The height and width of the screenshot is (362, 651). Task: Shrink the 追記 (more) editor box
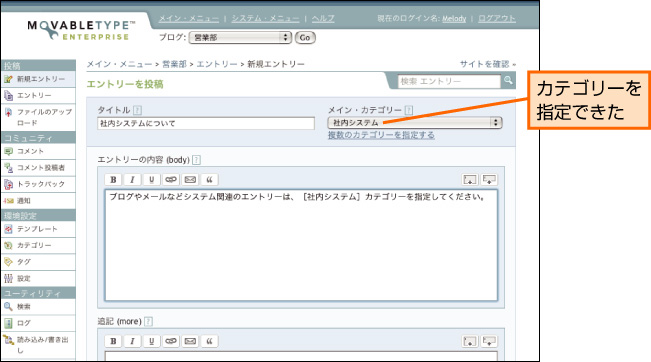pyautogui.click(x=489, y=341)
